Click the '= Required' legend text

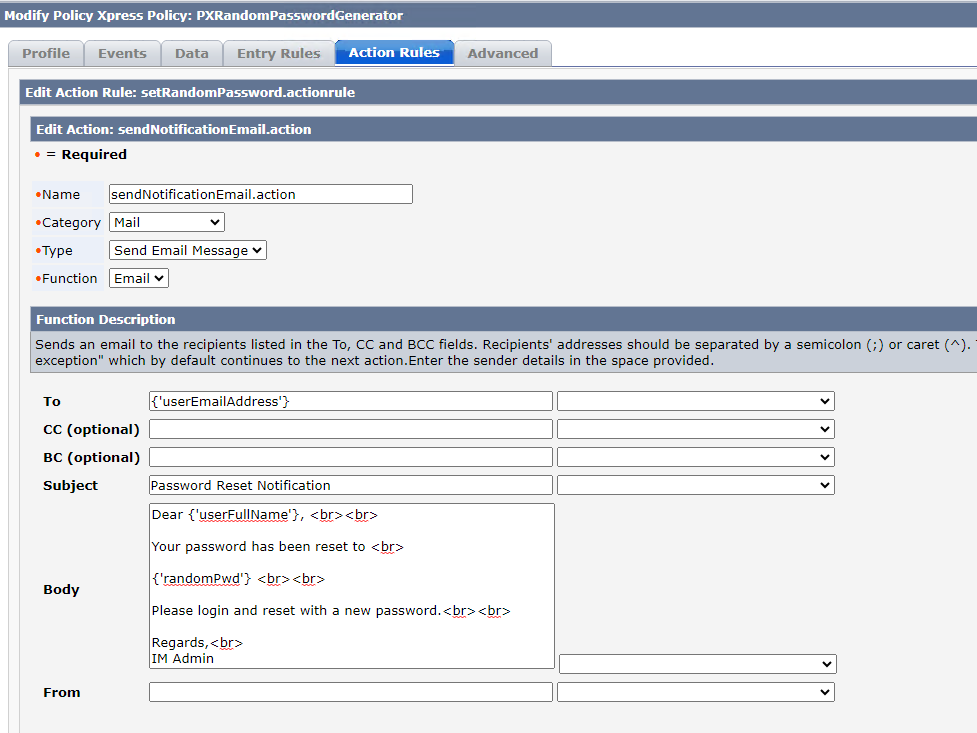(x=87, y=155)
